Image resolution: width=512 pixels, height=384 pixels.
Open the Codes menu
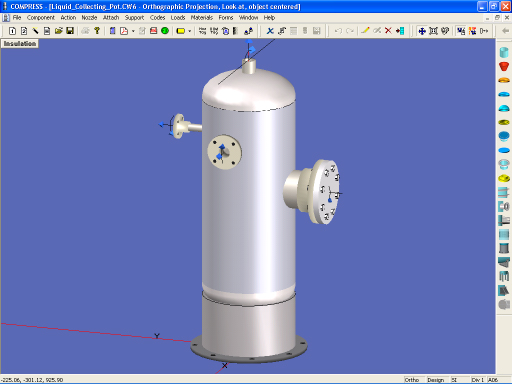[157, 18]
